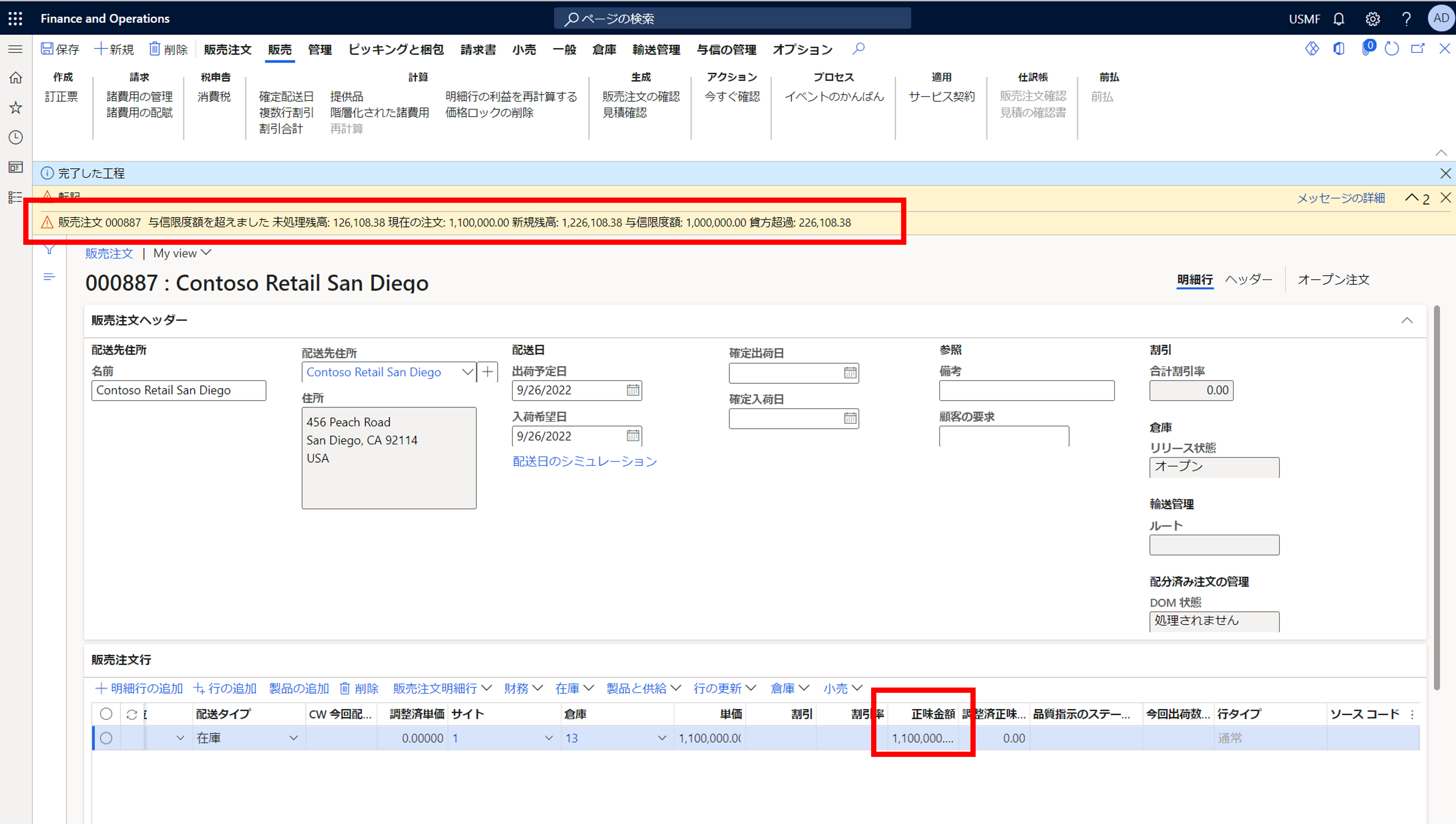Open the 配送先住所 Contoso Retail San Diego dropdown

[467, 372]
